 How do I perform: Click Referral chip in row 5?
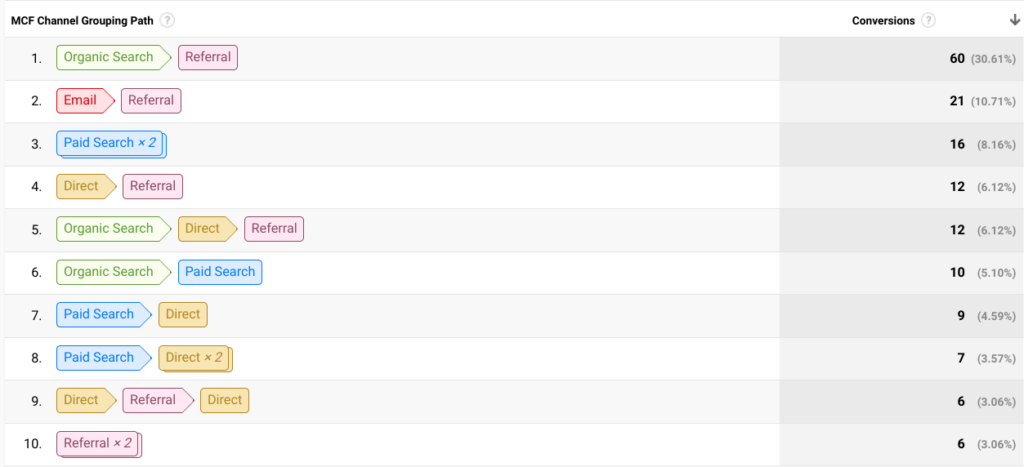click(x=274, y=229)
